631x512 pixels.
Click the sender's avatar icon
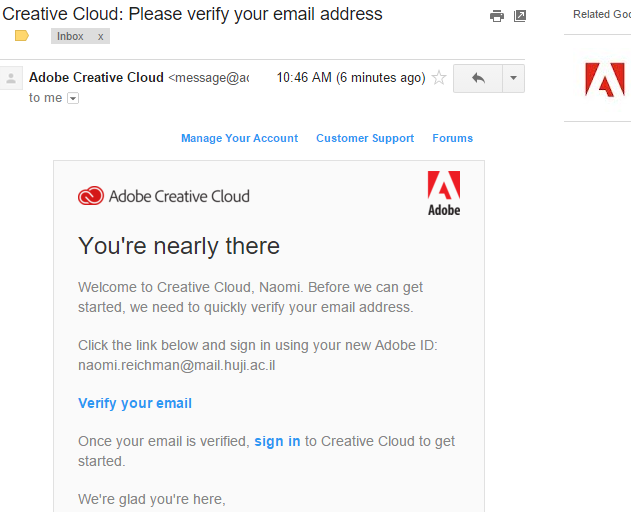pyautogui.click(x=11, y=78)
